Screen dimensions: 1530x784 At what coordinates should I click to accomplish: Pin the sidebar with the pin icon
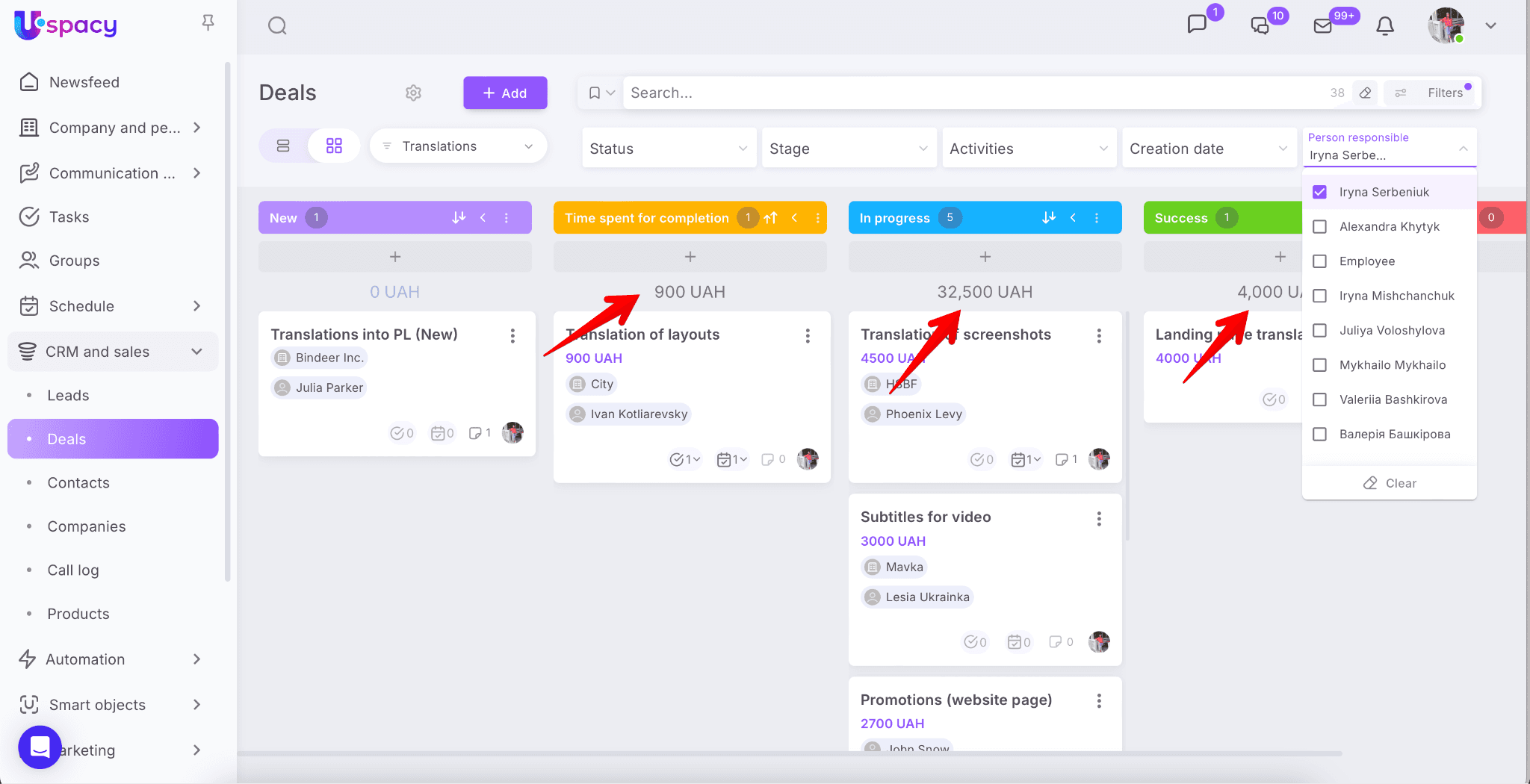(208, 23)
